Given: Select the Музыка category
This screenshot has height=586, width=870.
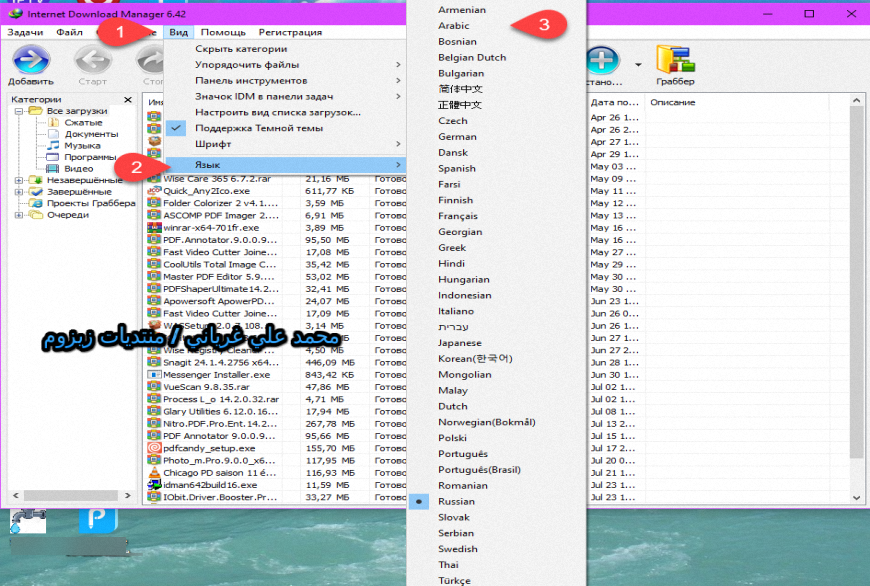Looking at the screenshot, I should point(82,145).
